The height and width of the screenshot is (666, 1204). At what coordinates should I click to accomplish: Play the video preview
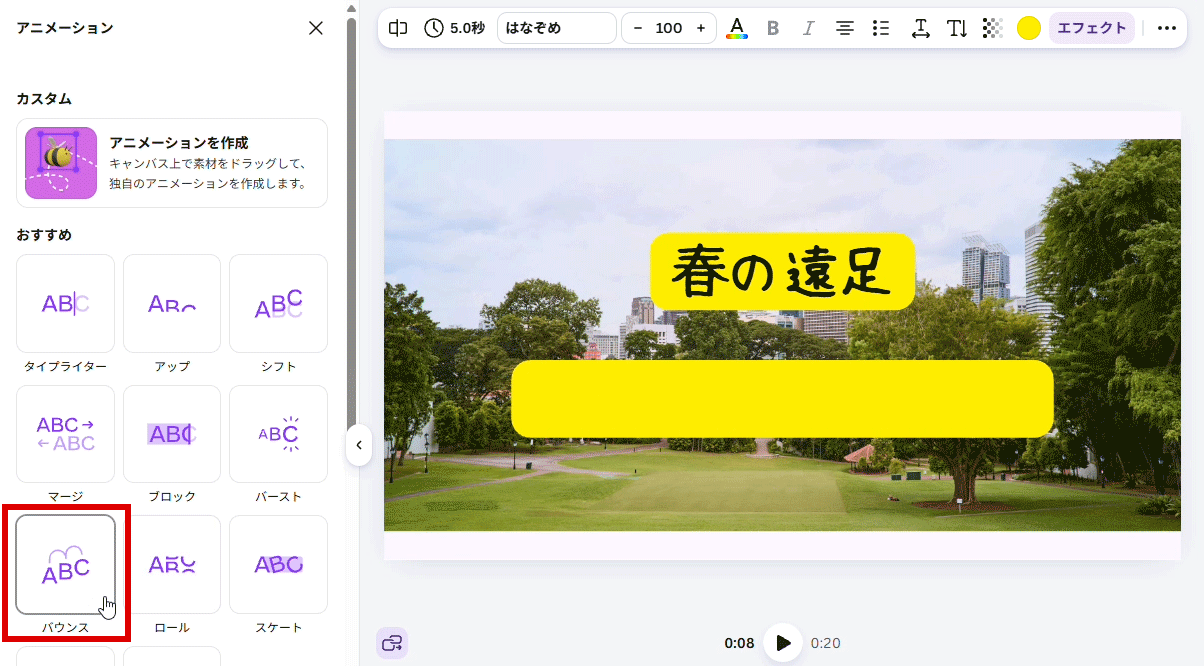tap(783, 642)
